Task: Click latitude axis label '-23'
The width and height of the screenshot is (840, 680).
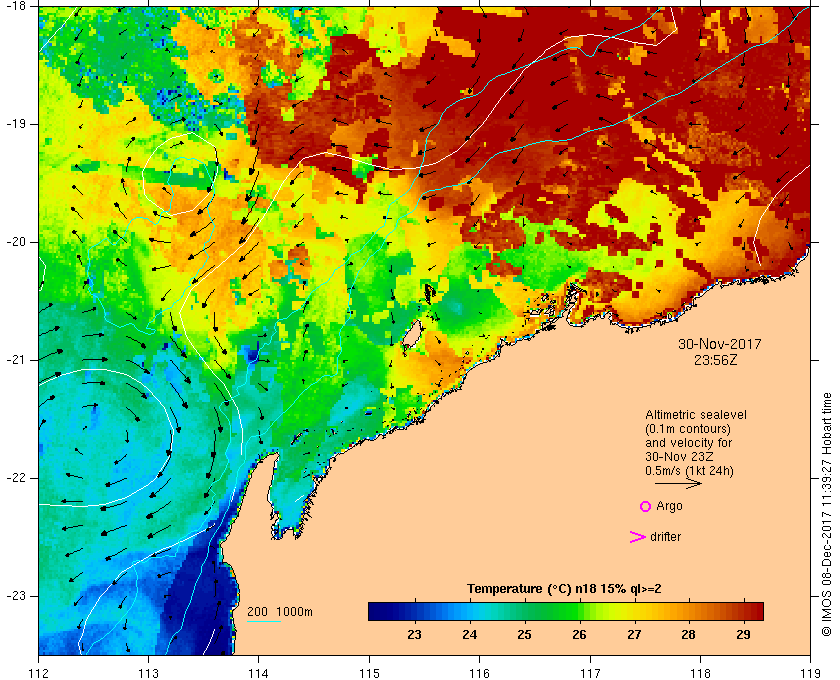Action: pos(16,596)
